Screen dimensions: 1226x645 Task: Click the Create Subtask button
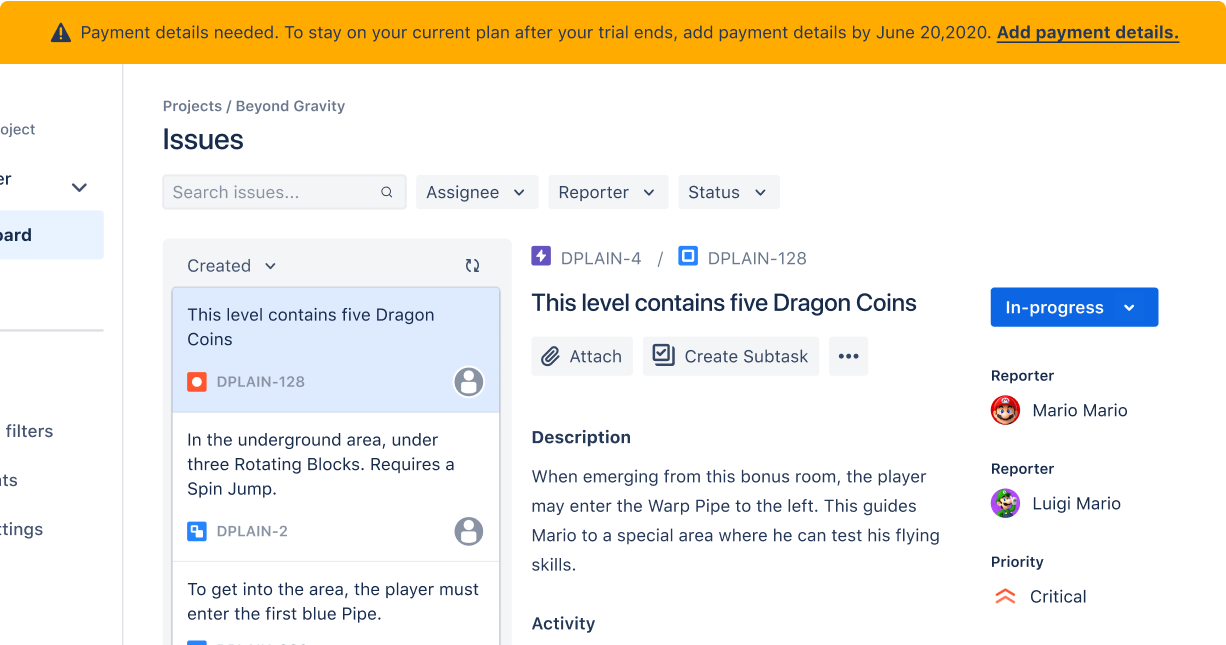tap(731, 356)
